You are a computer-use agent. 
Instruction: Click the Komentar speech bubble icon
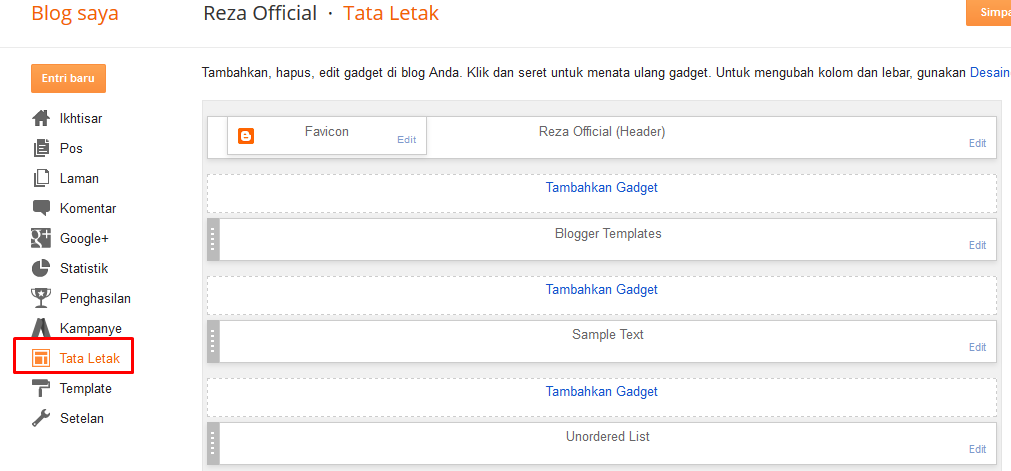click(x=41, y=208)
